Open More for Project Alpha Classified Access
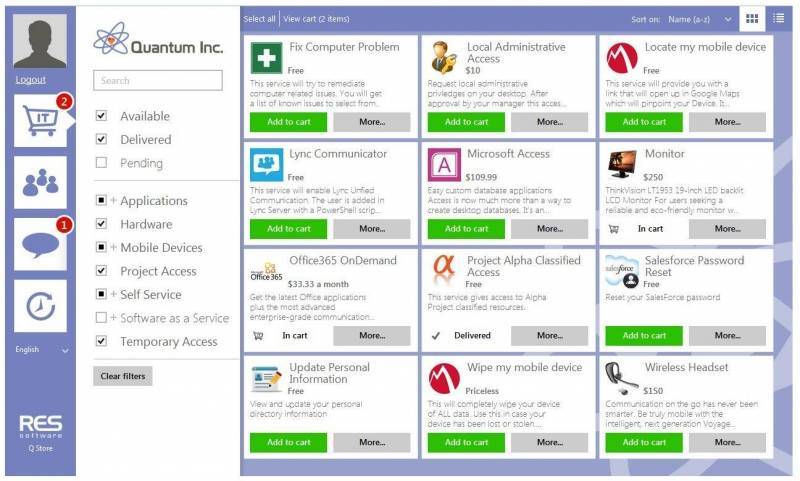The height and width of the screenshot is (481, 800). click(549, 335)
